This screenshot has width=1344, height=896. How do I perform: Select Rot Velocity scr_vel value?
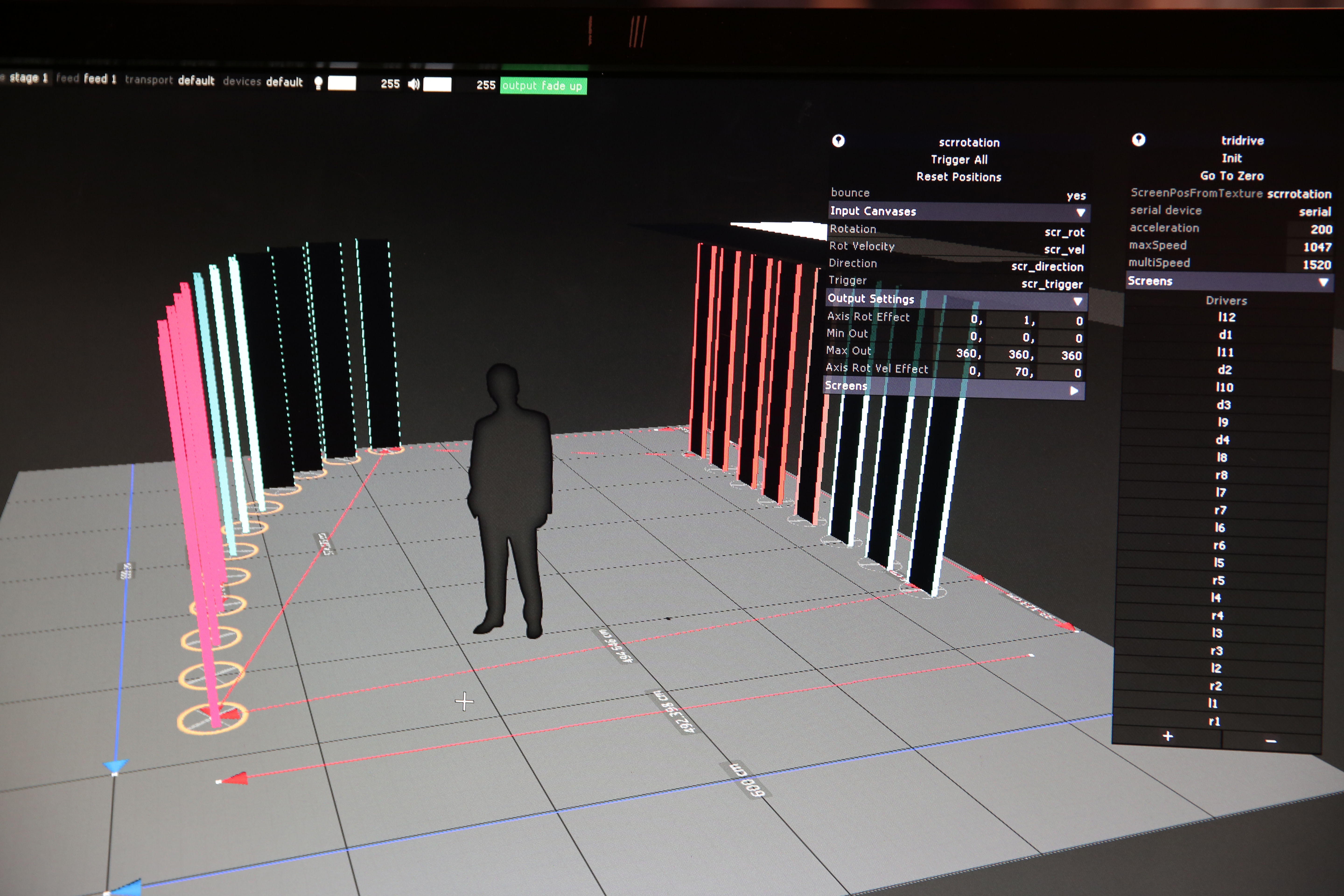(x=1064, y=249)
